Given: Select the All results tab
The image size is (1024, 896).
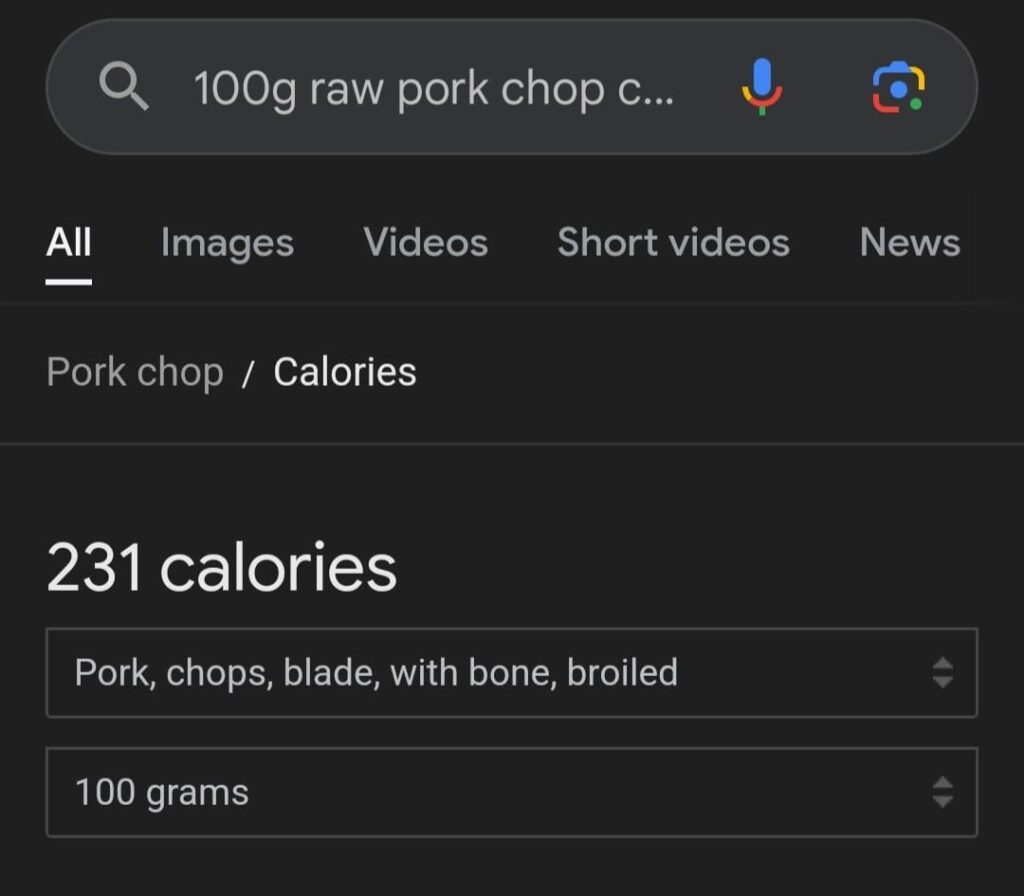Looking at the screenshot, I should point(69,242).
